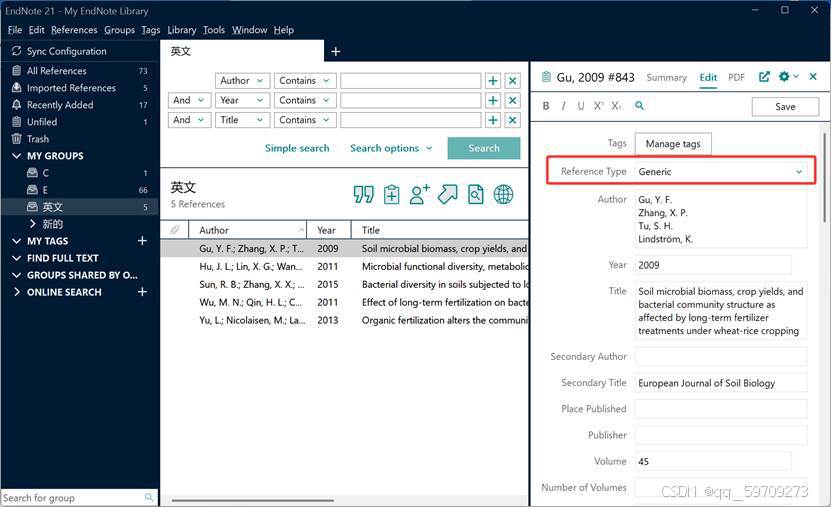Image resolution: width=831 pixels, height=507 pixels.
Task: Open the Tools menu
Action: [214, 30]
